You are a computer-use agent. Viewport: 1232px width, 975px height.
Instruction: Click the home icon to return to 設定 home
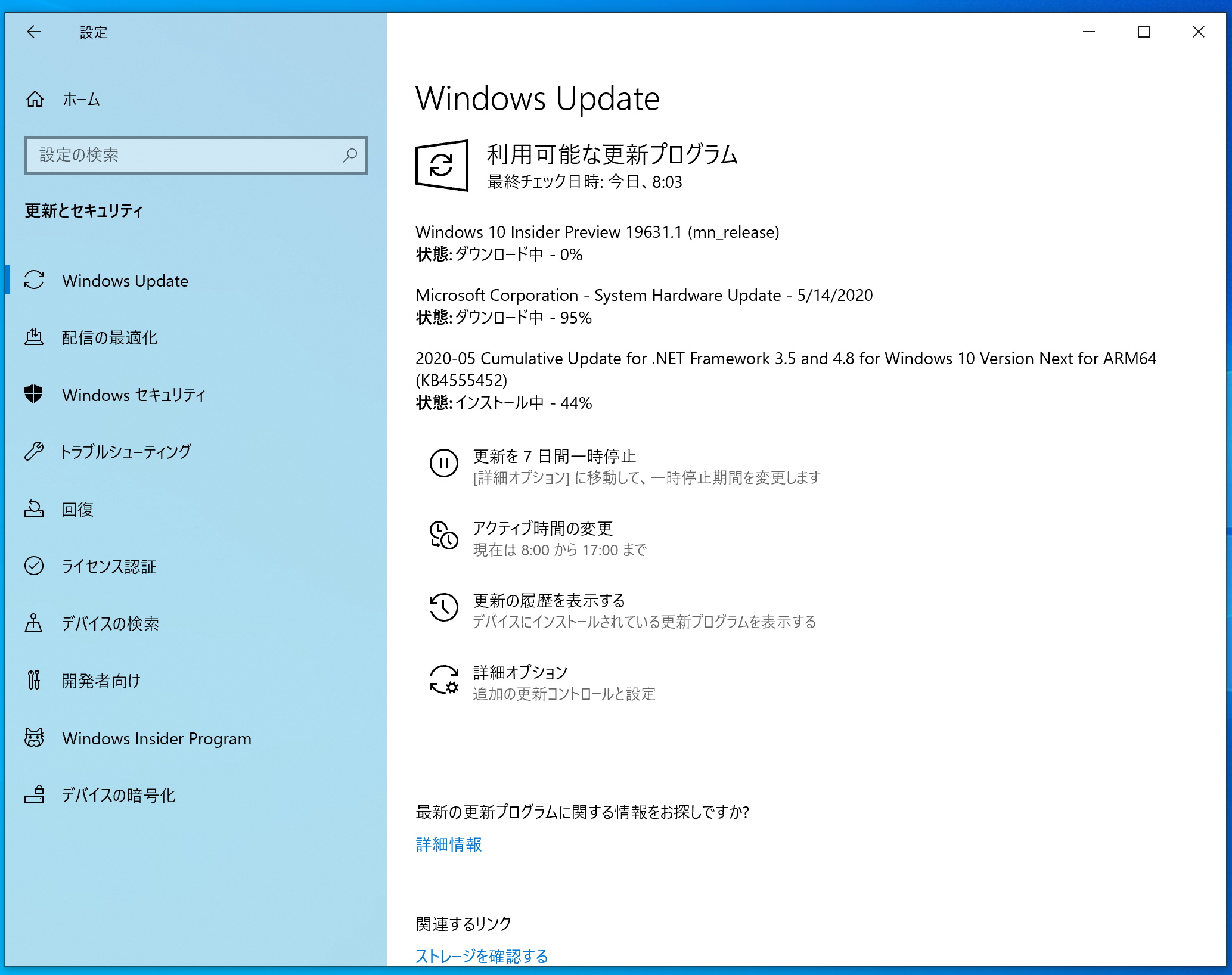pos(35,100)
